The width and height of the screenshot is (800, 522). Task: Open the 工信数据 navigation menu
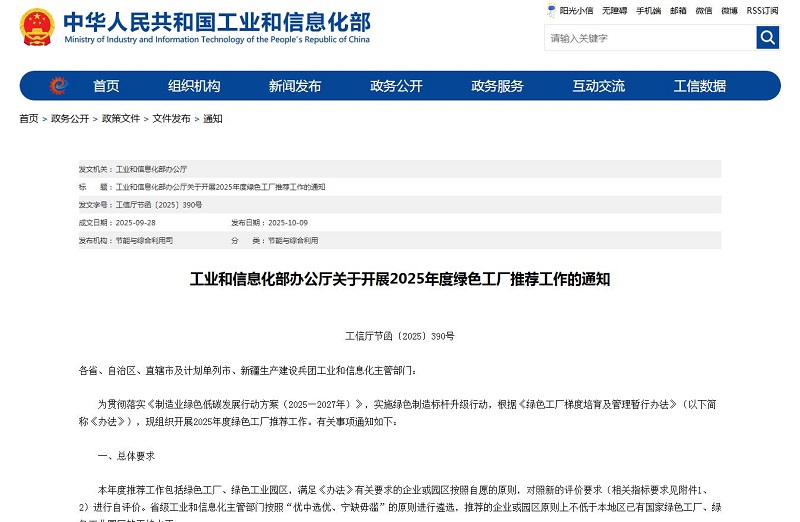click(699, 86)
